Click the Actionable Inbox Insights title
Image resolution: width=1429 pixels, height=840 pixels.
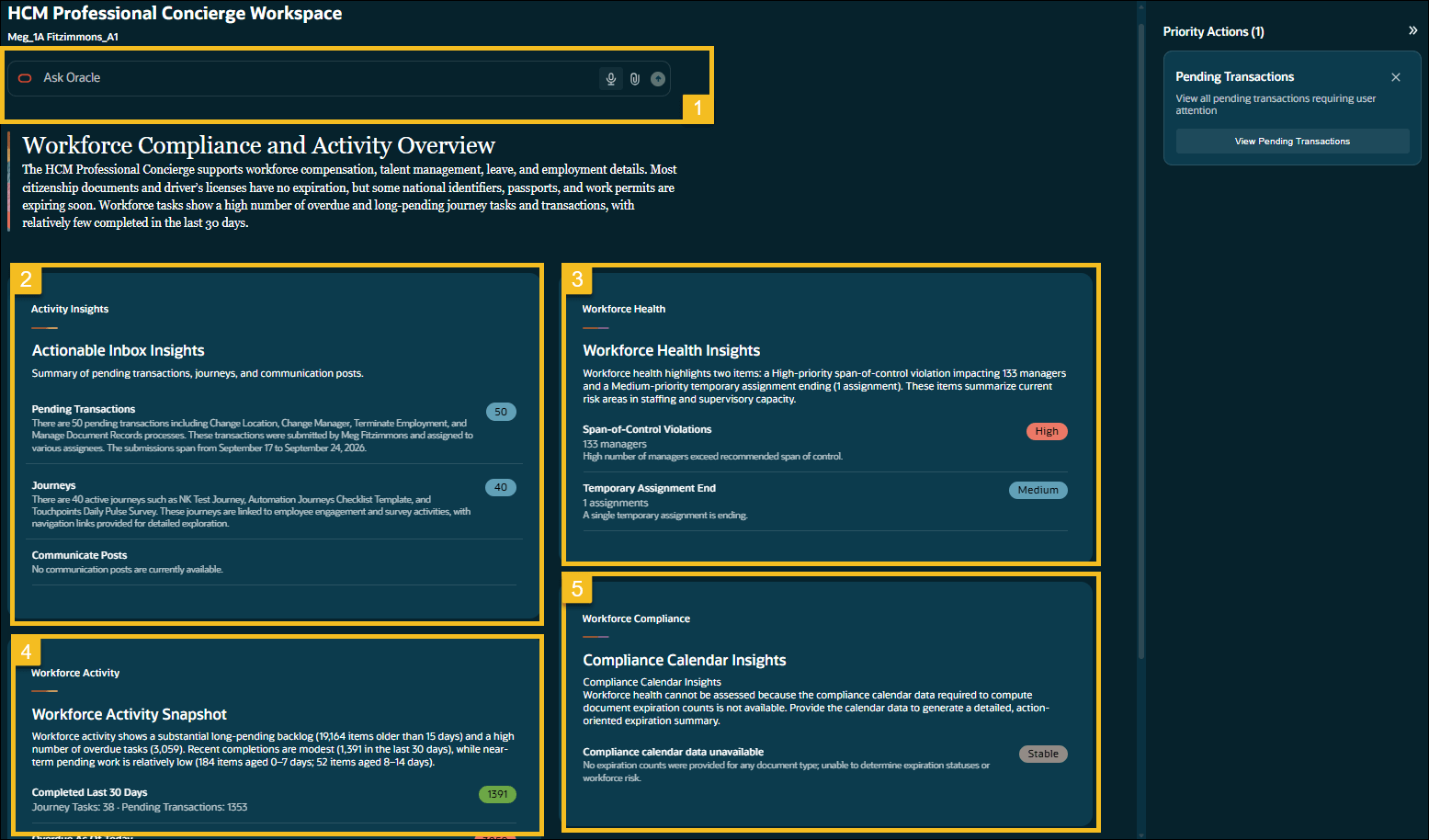(119, 350)
